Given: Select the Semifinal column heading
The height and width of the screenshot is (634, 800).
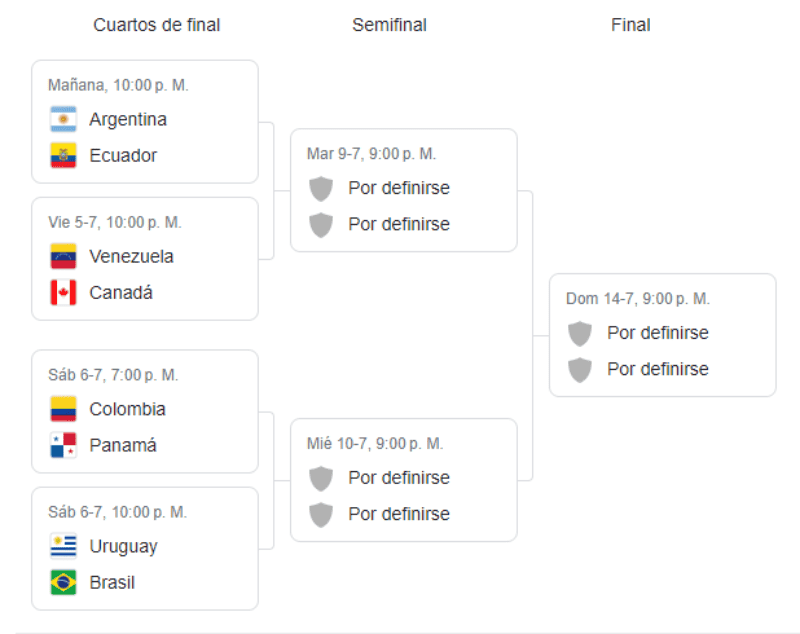Looking at the screenshot, I should 389,25.
